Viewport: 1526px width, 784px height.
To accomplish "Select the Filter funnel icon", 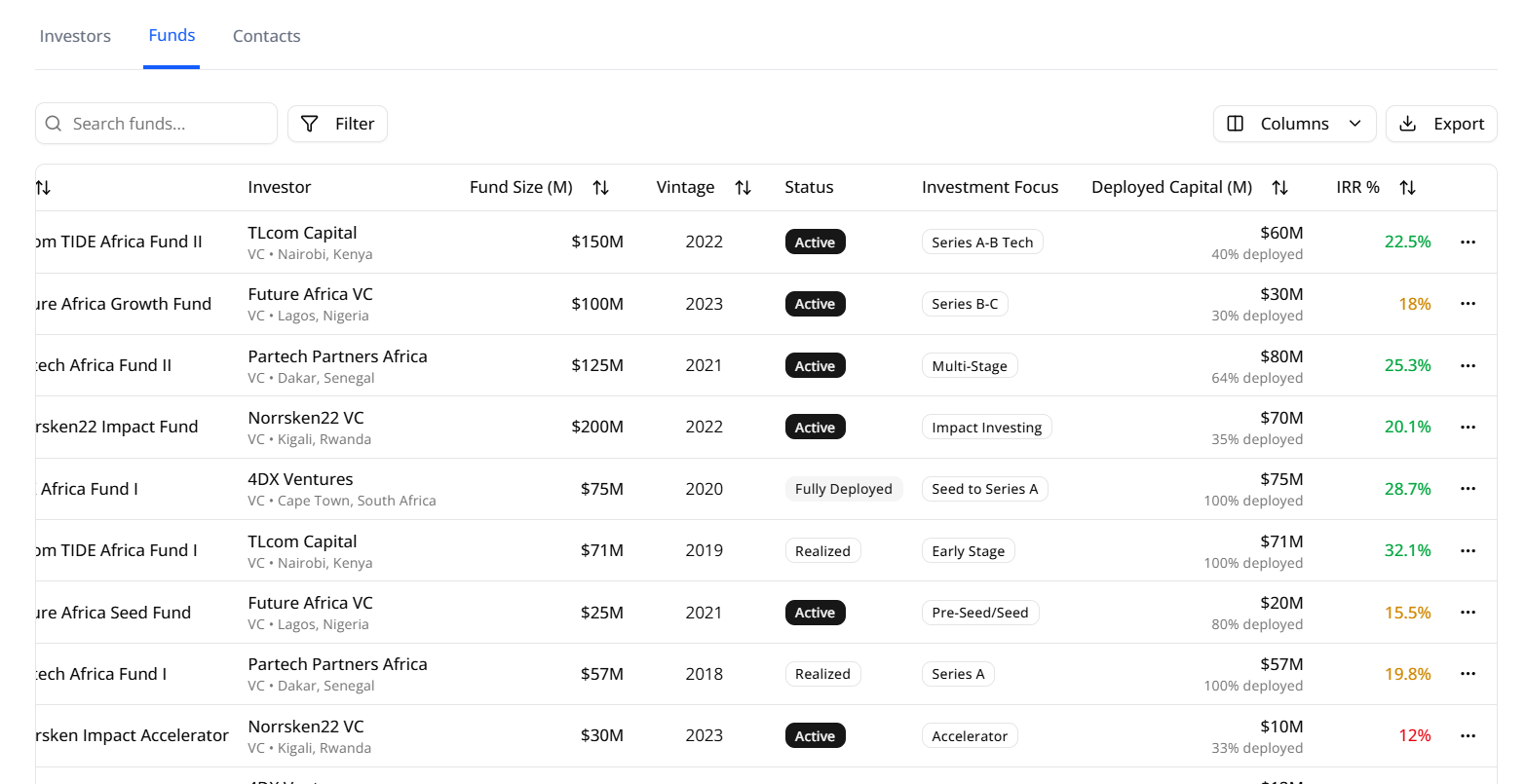I will (309, 124).
